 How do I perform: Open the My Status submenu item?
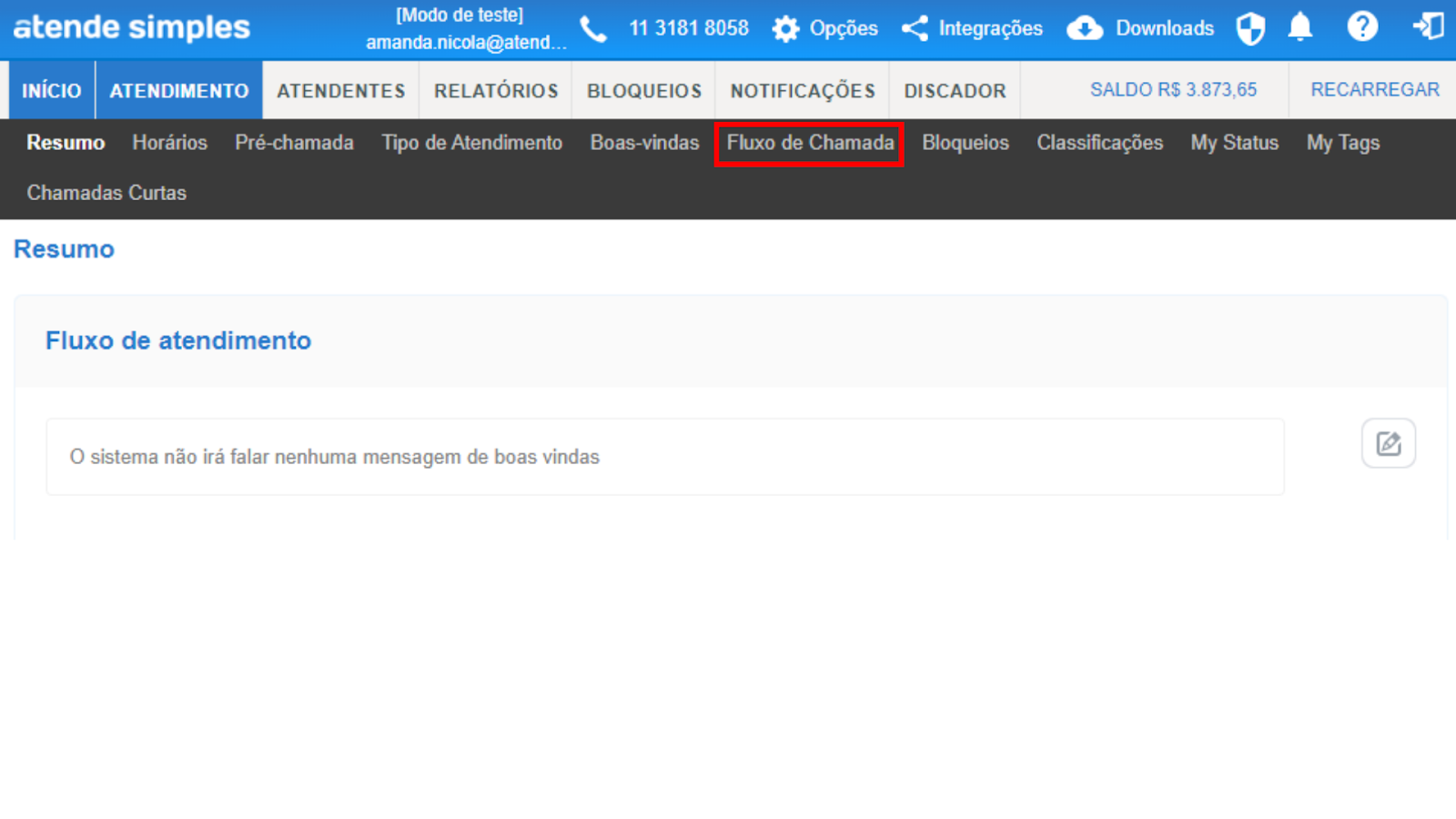coord(1235,143)
